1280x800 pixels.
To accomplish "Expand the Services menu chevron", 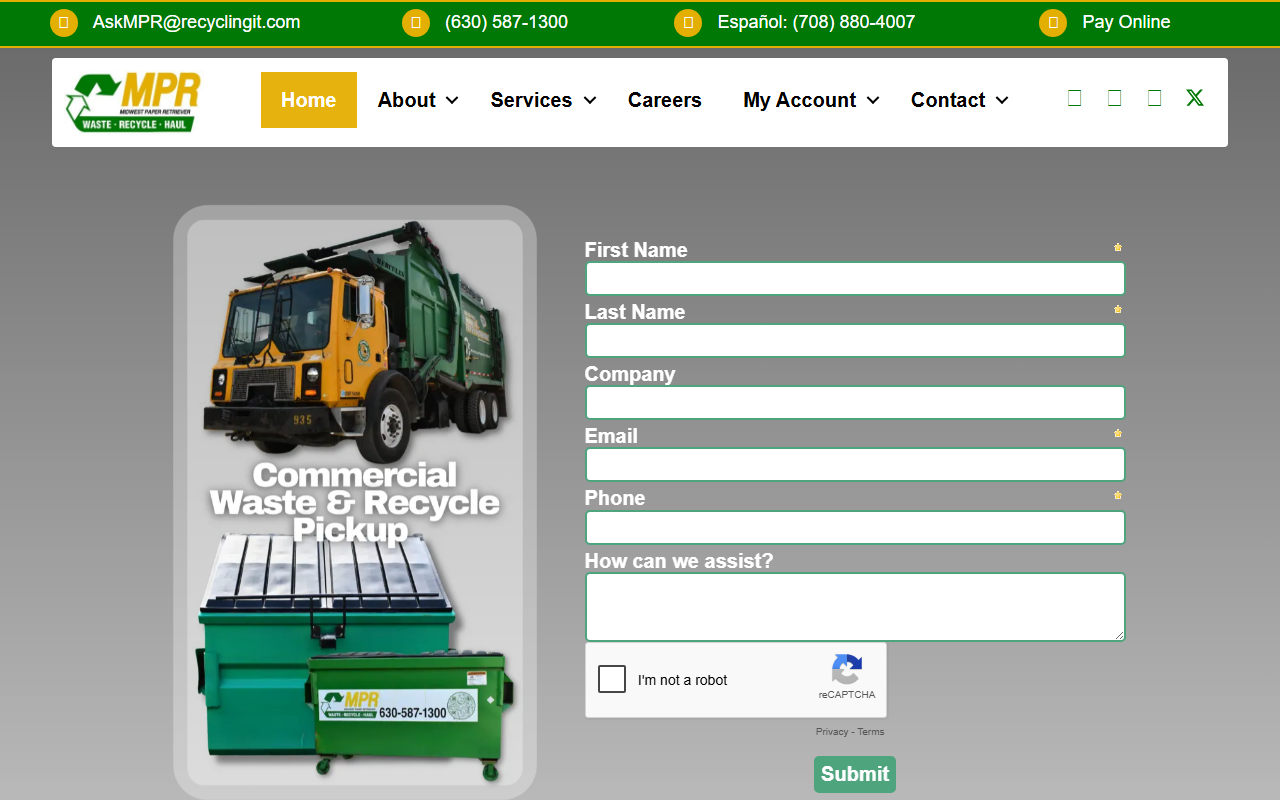I will [x=589, y=100].
